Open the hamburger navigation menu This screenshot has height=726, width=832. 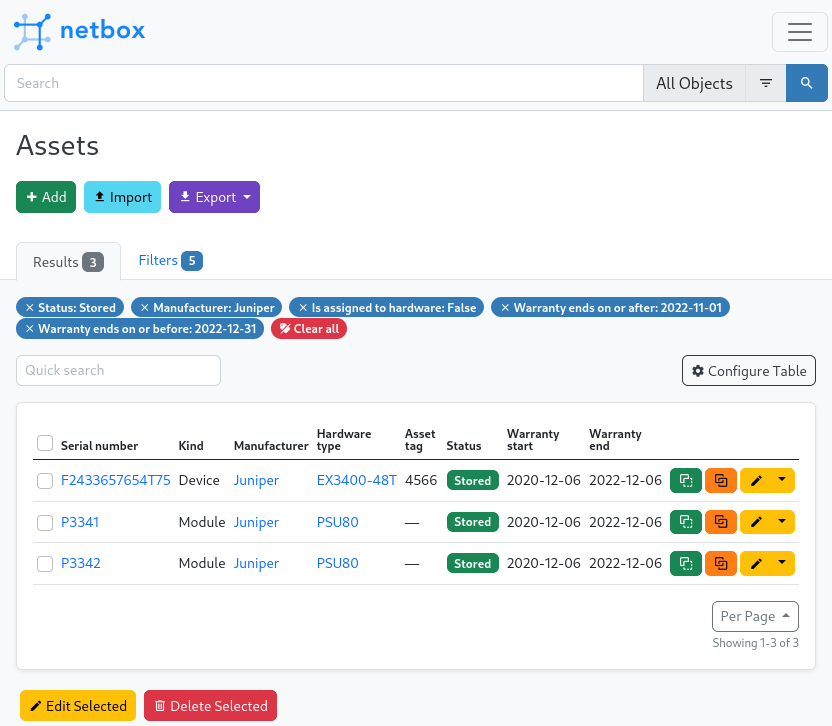(800, 32)
